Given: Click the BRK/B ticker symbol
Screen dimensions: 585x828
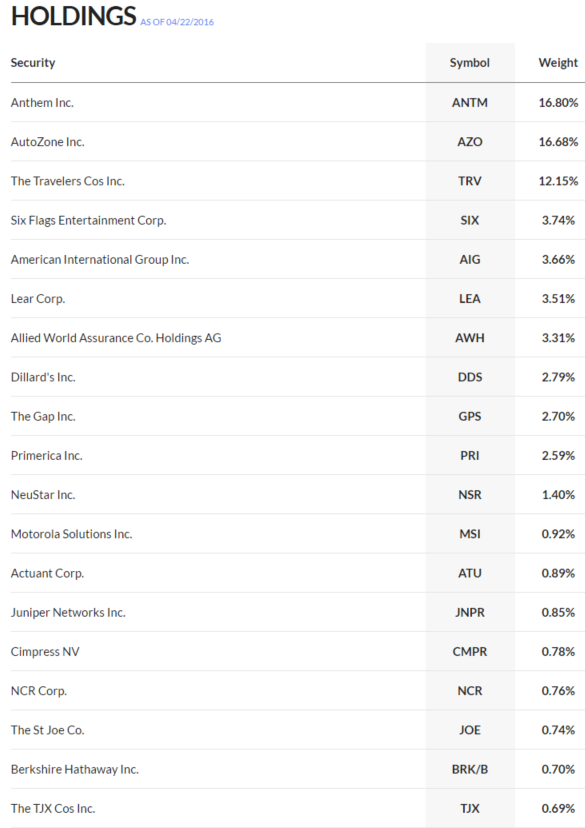Looking at the screenshot, I should click(469, 769).
